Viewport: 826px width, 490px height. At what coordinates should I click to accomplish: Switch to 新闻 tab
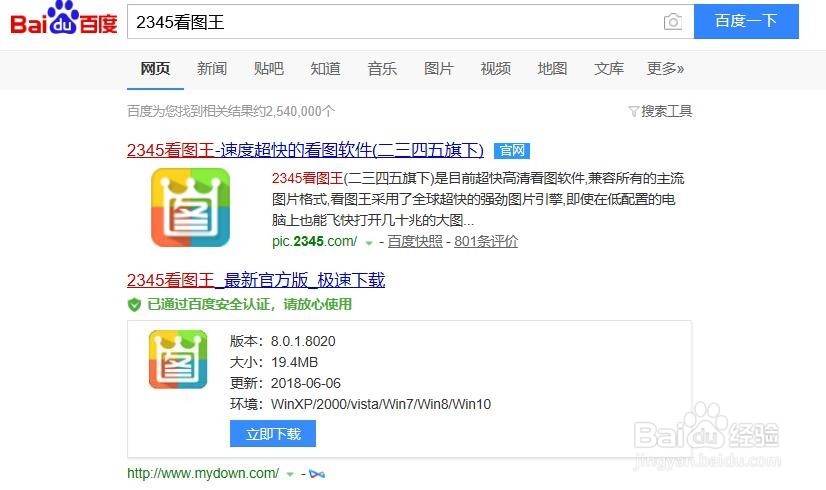coord(212,68)
